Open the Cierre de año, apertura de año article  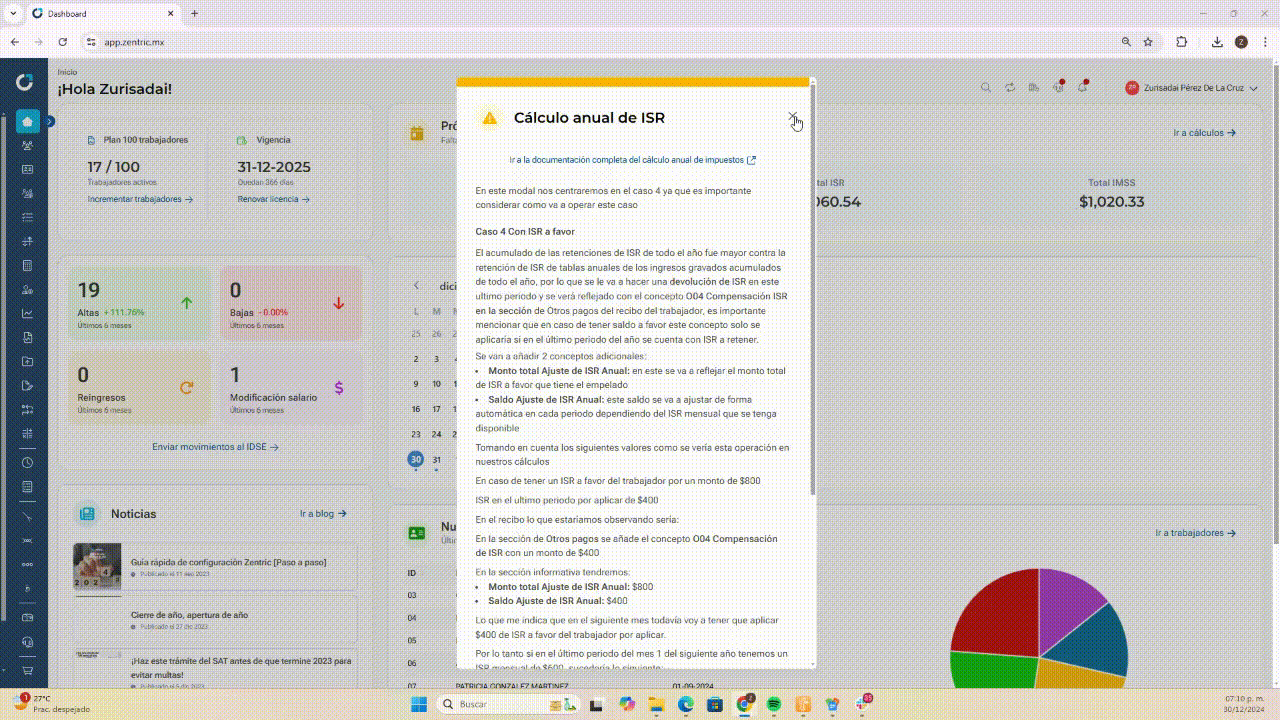point(189,615)
